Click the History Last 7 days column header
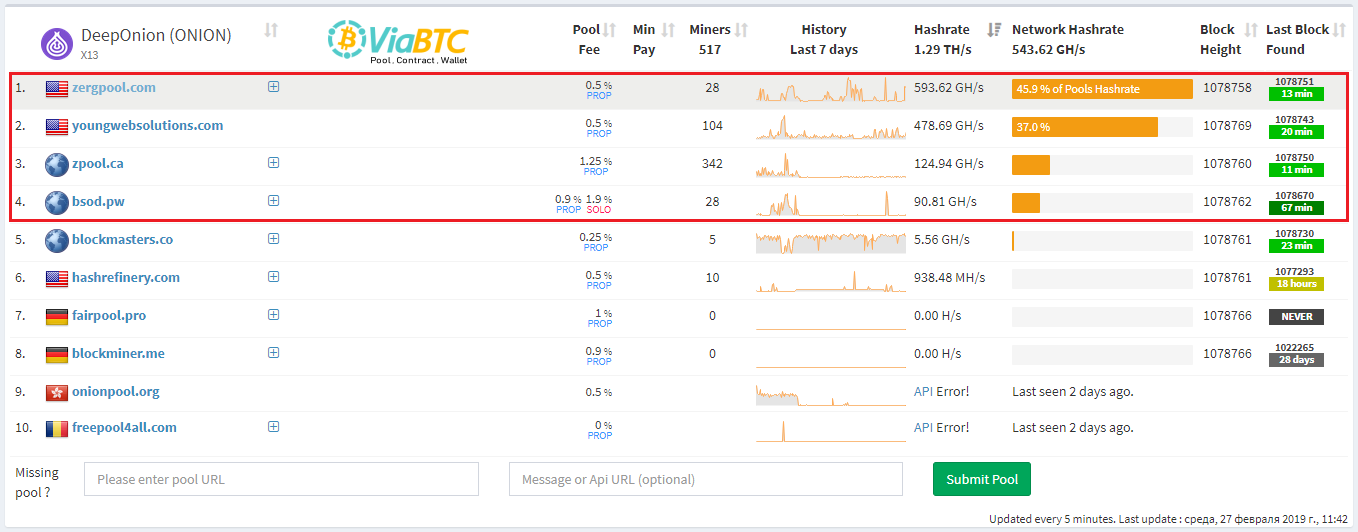 [x=824, y=39]
